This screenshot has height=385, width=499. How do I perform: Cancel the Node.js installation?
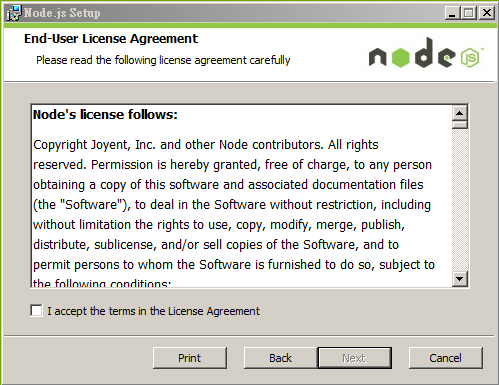446,358
